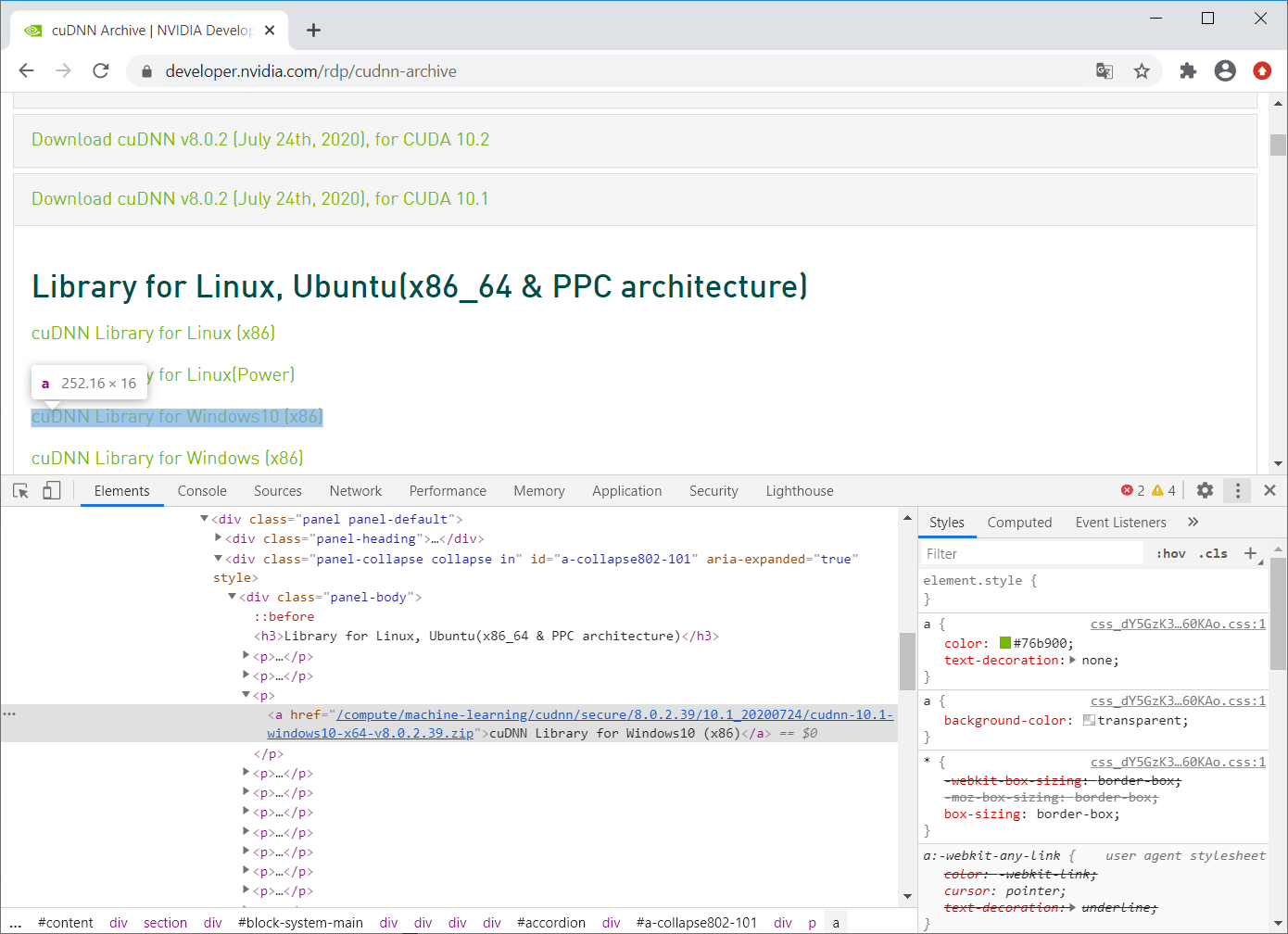Collapse the panel-body div node
Viewport: 1288px width, 934px height.
[x=233, y=597]
